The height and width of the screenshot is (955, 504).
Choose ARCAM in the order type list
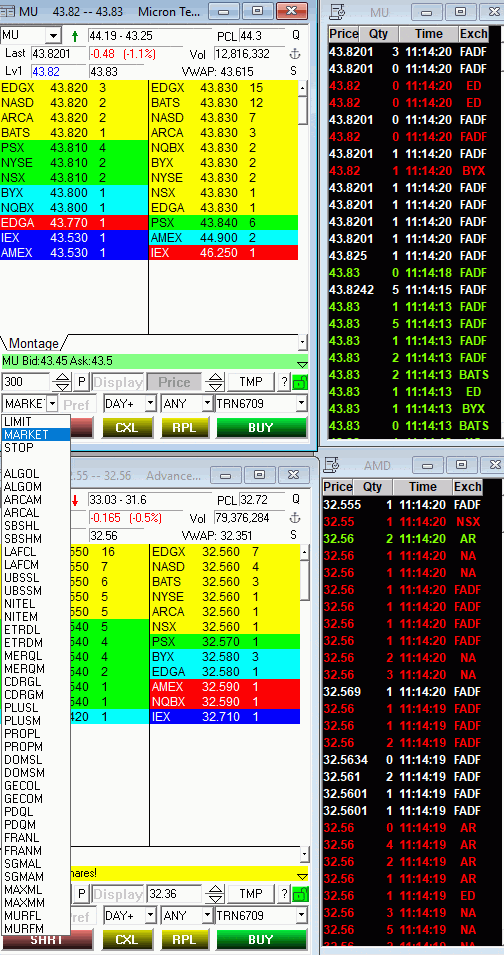click(x=37, y=500)
